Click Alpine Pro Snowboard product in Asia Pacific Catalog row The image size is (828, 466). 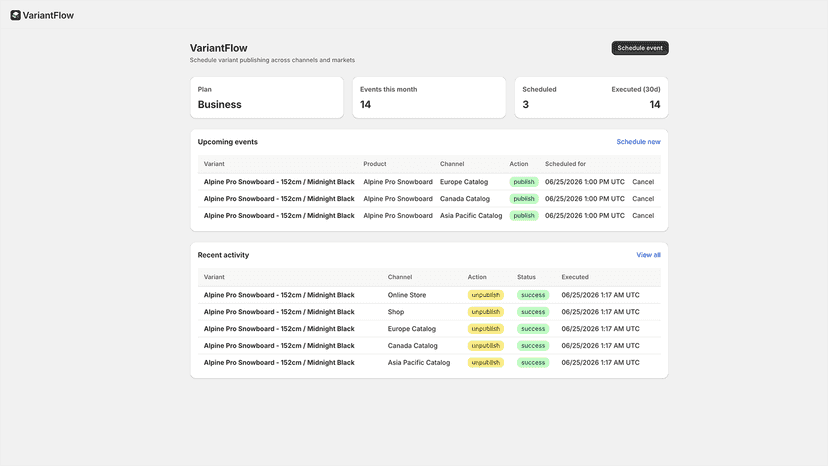398,216
